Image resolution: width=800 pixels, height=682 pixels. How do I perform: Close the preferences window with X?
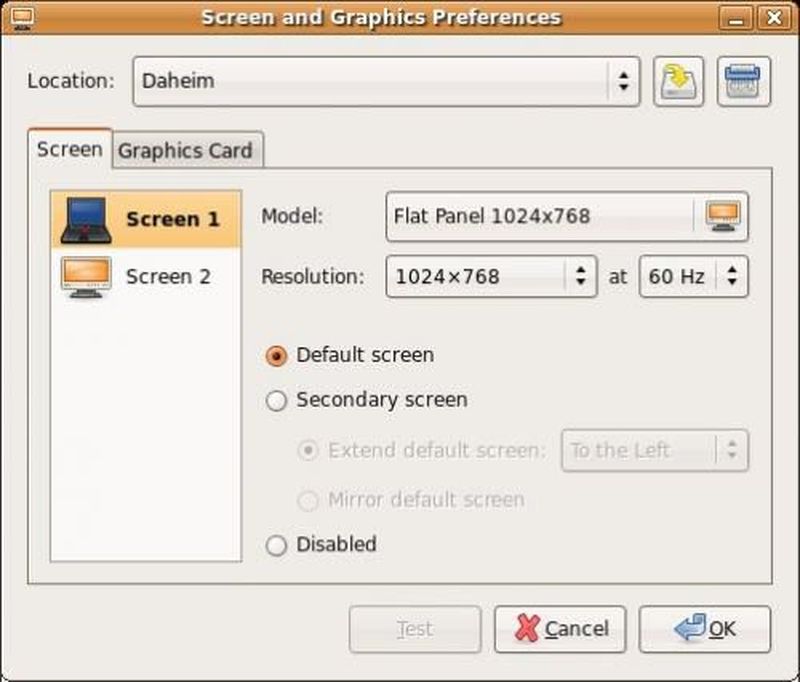[772, 17]
